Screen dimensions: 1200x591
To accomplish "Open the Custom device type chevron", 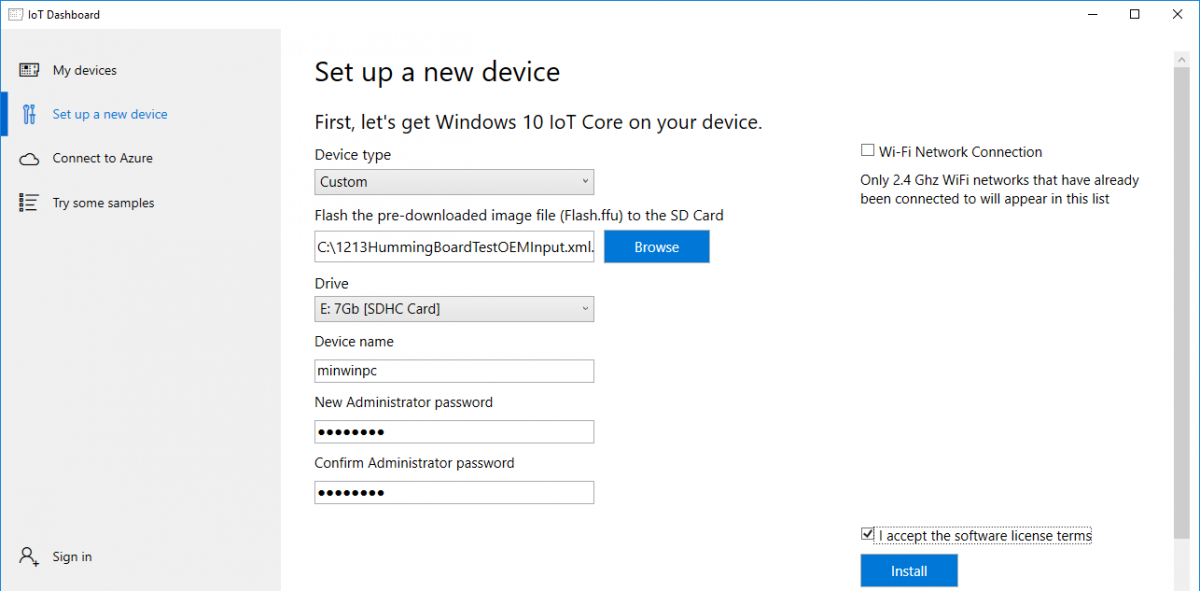I will [x=585, y=181].
